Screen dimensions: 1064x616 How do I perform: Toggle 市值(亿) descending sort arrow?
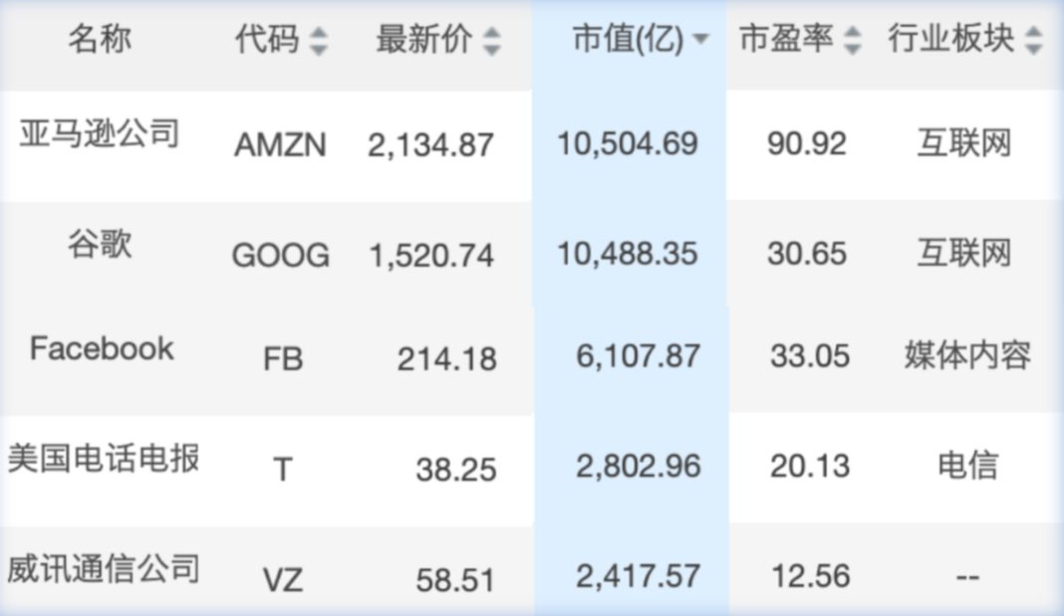click(x=700, y=40)
